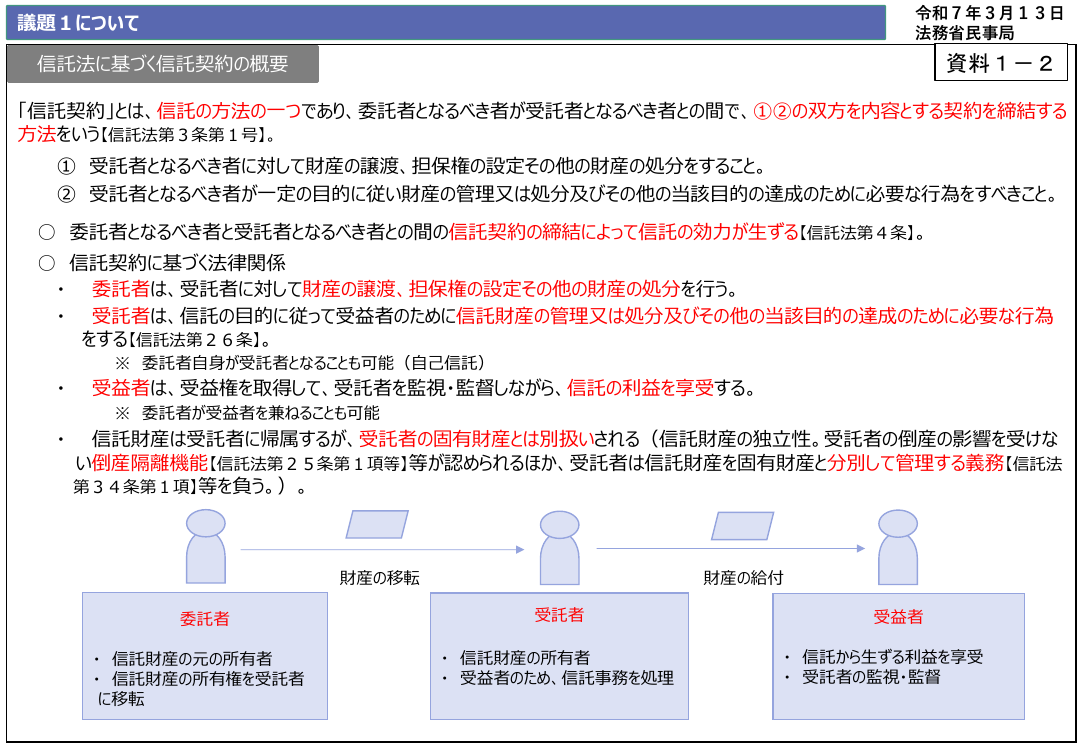Click the heading 信託契約に基づく法律関係

click(x=178, y=263)
